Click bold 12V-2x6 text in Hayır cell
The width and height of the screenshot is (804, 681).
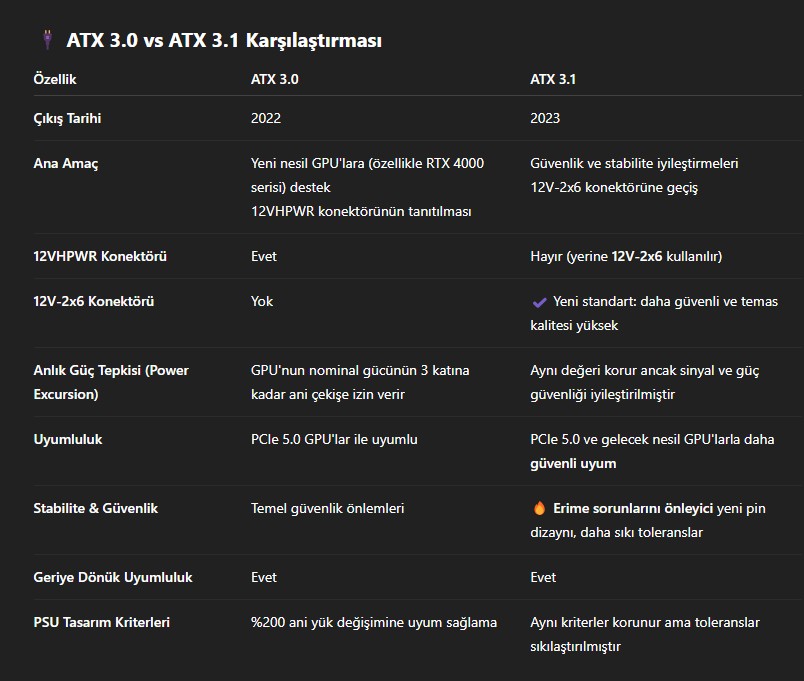coord(636,256)
